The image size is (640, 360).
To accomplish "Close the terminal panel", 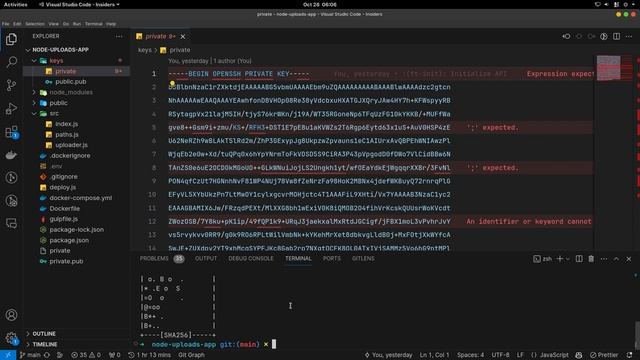I will tap(629, 259).
